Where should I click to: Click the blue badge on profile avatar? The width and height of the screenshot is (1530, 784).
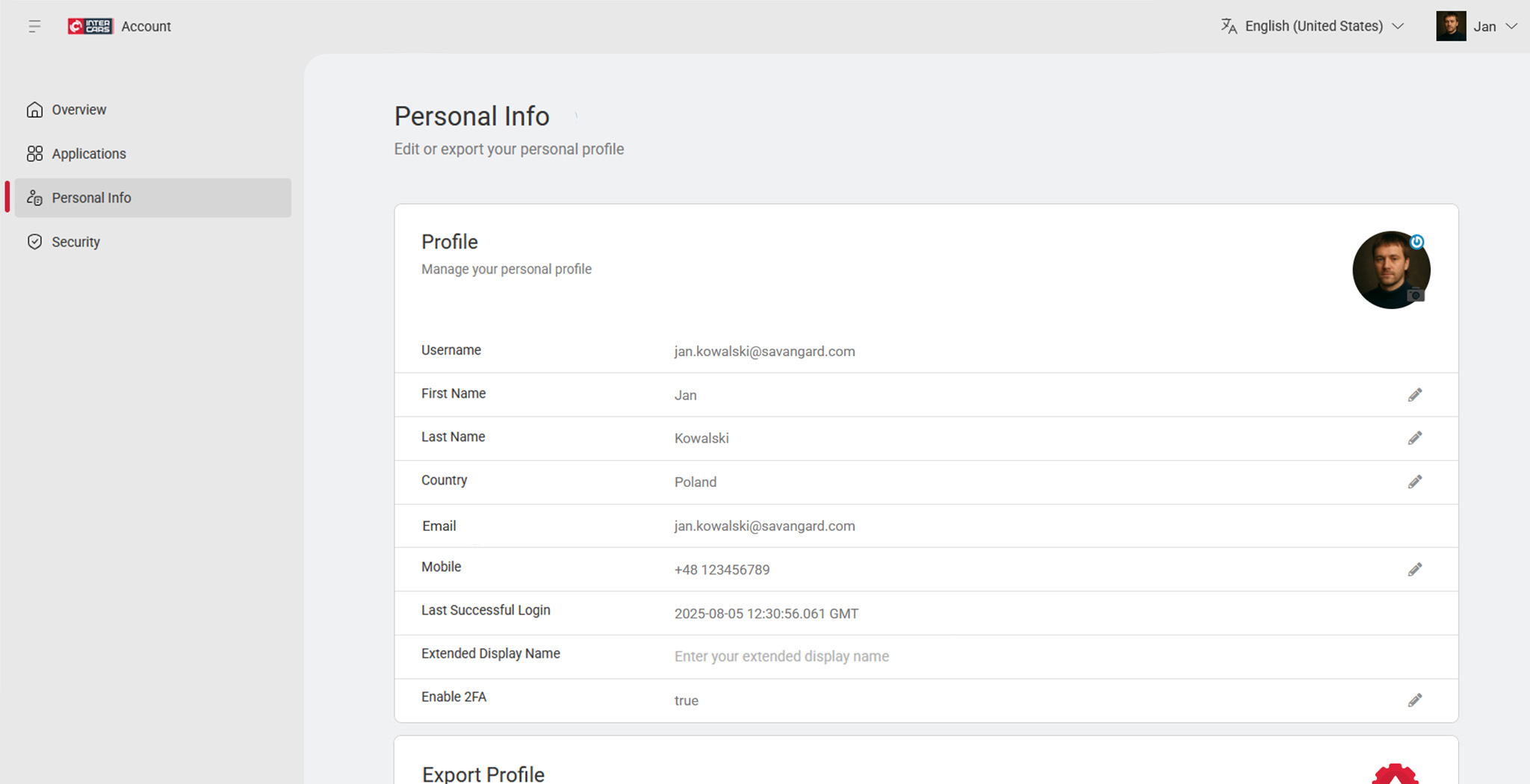(1416, 241)
